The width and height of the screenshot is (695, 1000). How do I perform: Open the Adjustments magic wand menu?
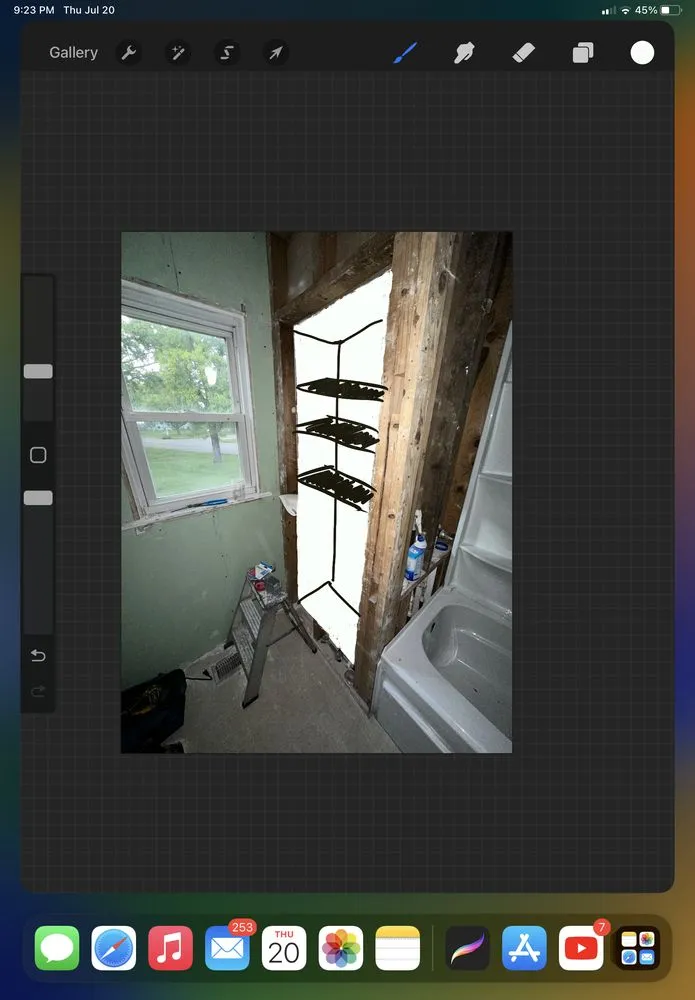(x=178, y=53)
